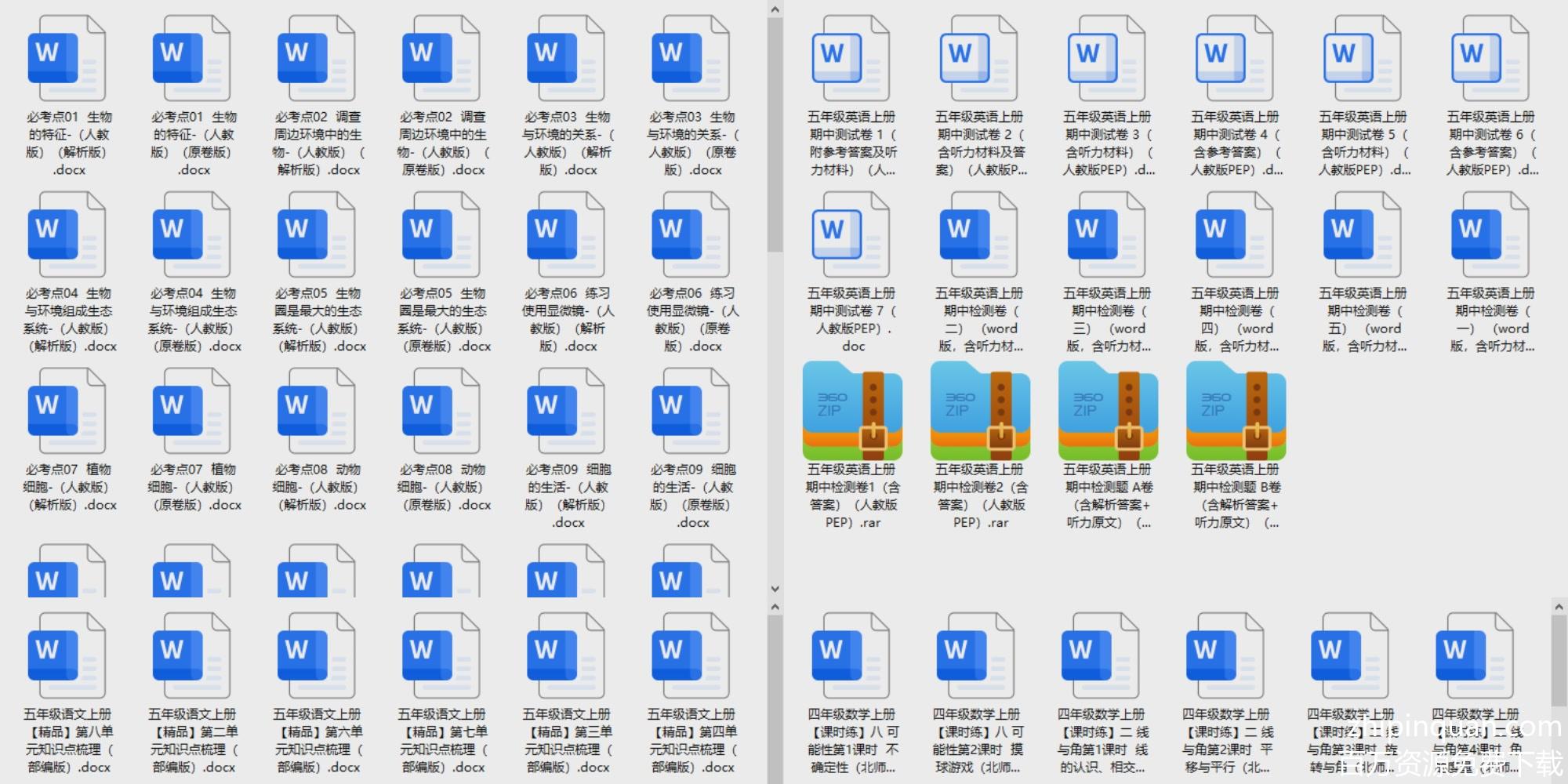Open 五年级英语上册 期中检测卷（五）word版 file
The width and height of the screenshot is (1568, 784).
1363,235
